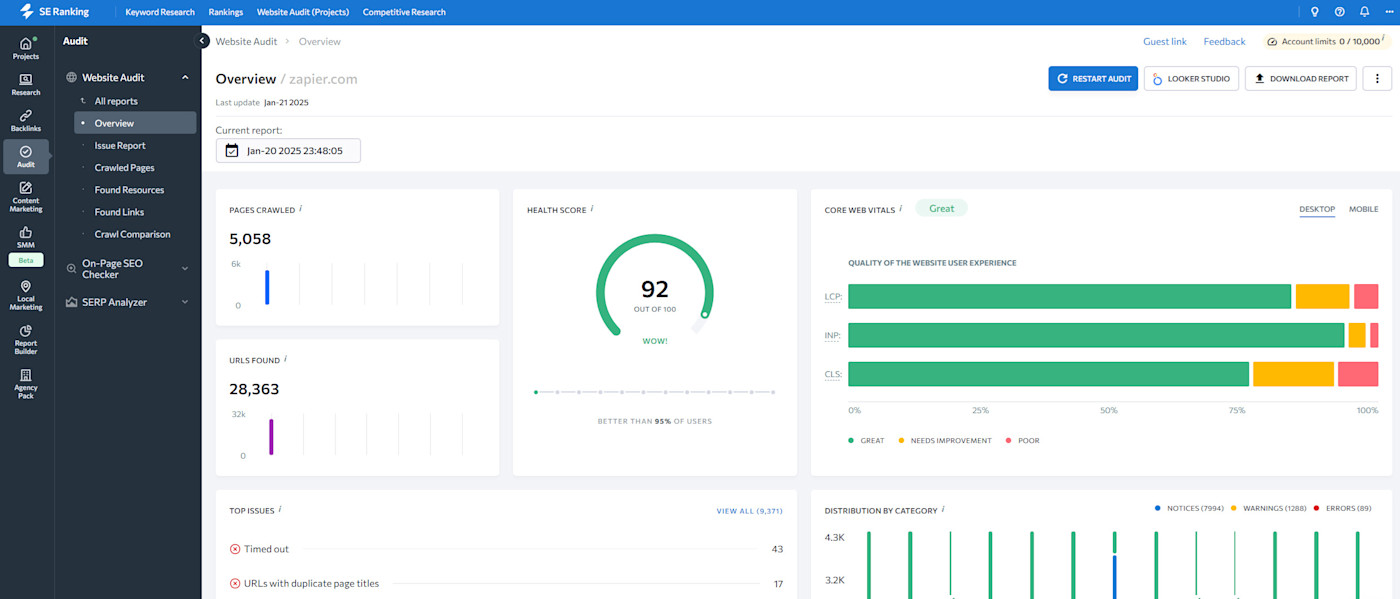
Task: Open Issue Report in the sidebar
Action: tap(120, 146)
